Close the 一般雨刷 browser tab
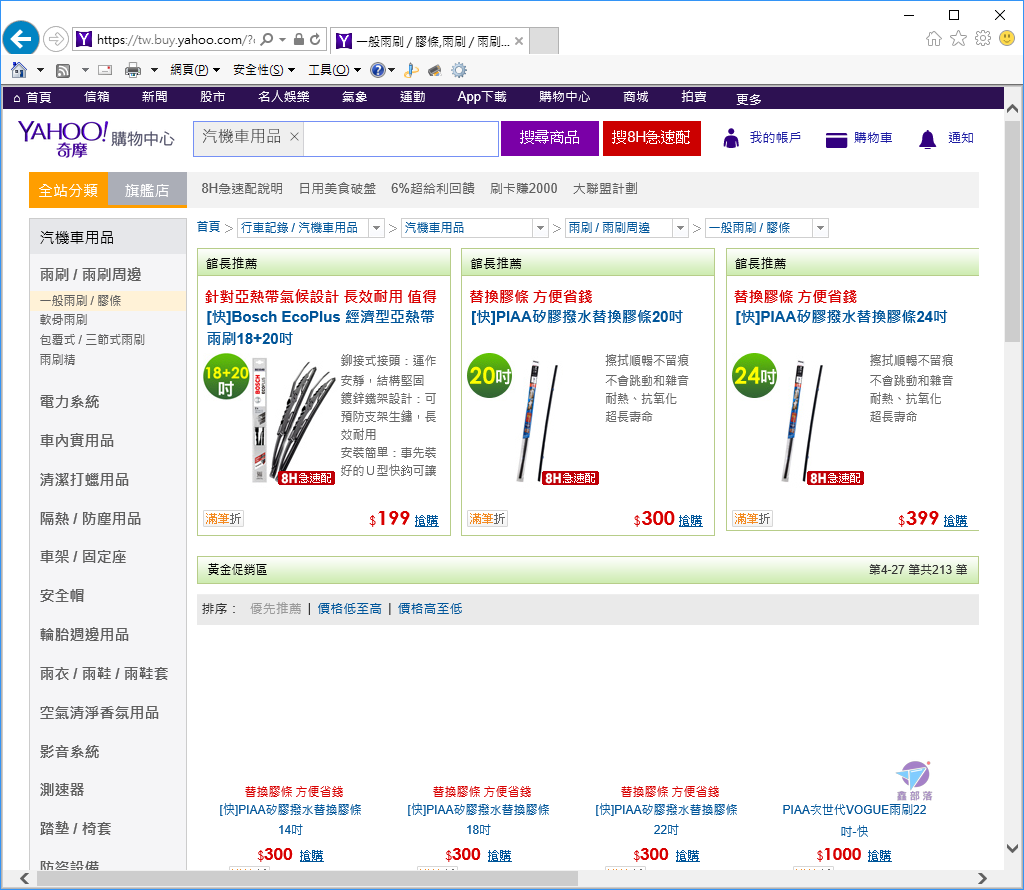Screen dimensions: 1024x890 (519, 41)
